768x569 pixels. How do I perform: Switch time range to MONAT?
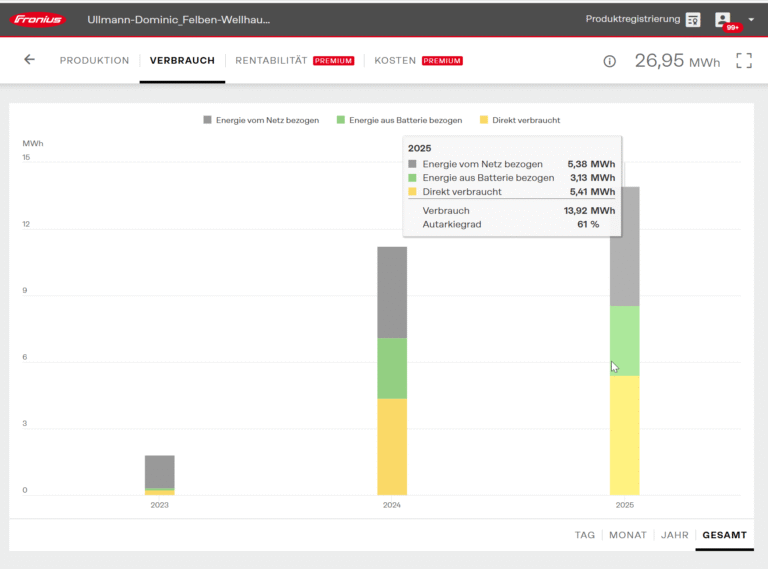[628, 535]
